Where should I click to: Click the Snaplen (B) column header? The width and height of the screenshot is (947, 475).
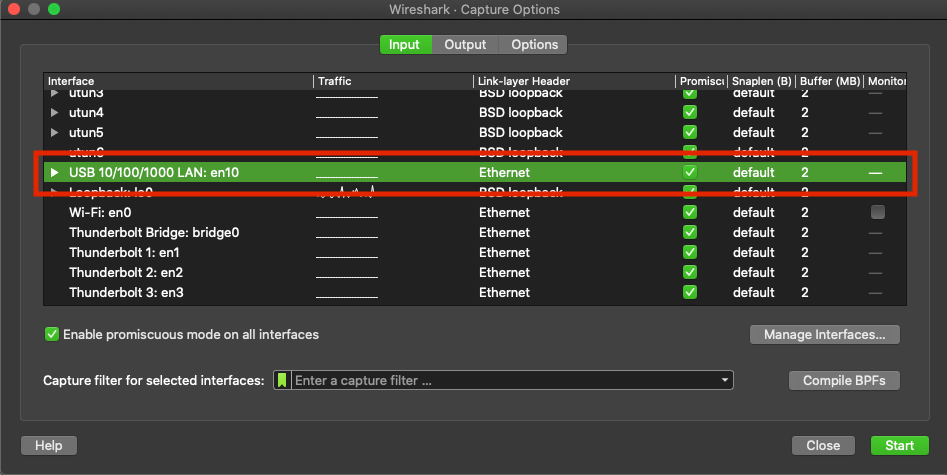(761, 81)
